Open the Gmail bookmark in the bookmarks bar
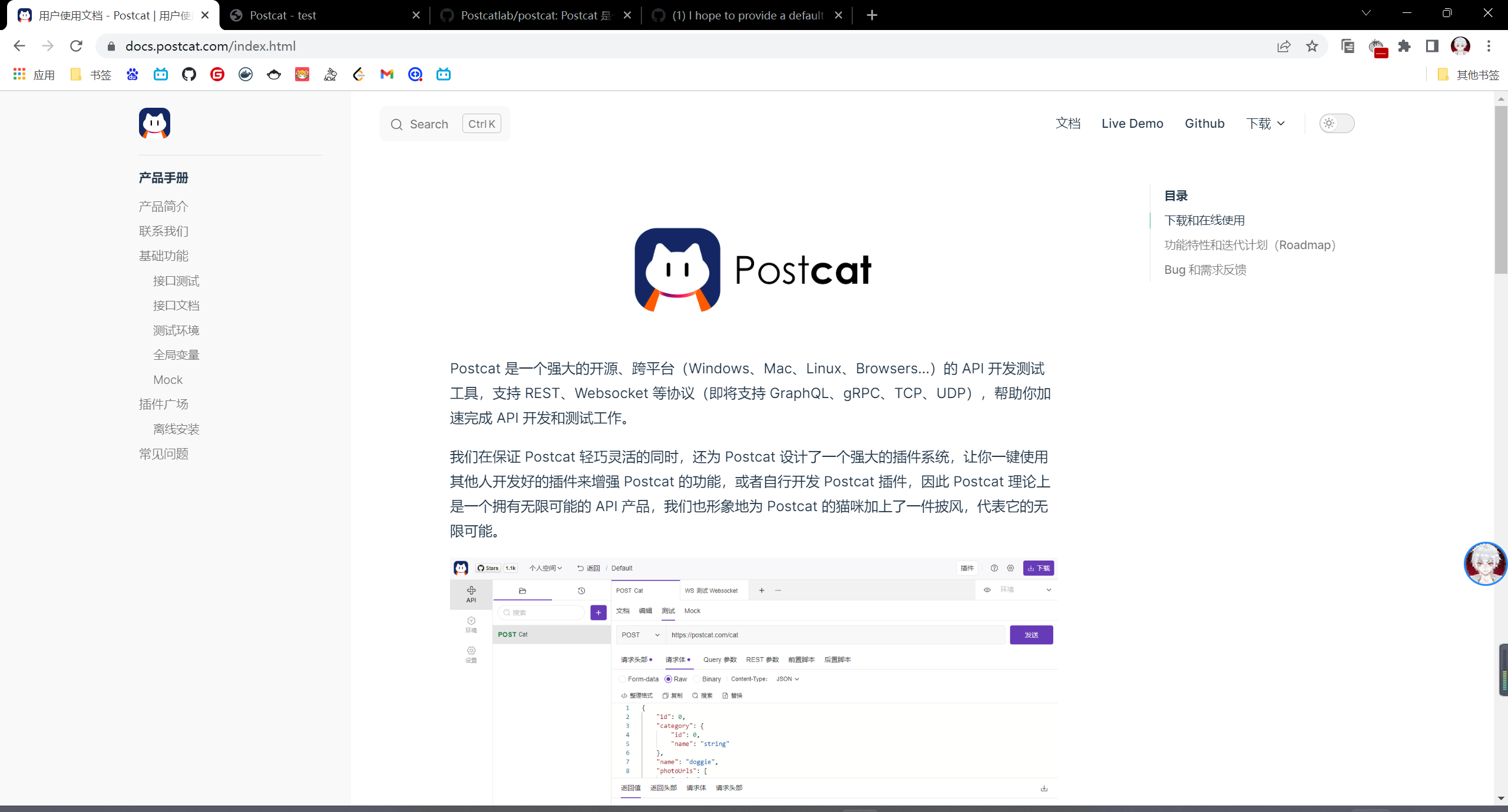 386,74
